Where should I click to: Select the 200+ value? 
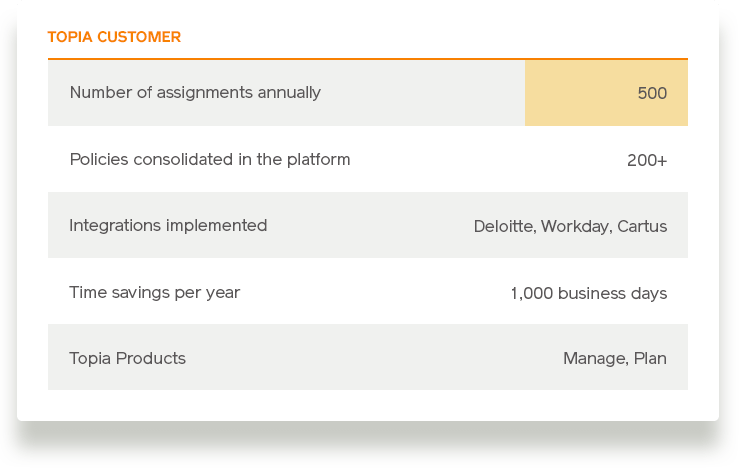[647, 160]
